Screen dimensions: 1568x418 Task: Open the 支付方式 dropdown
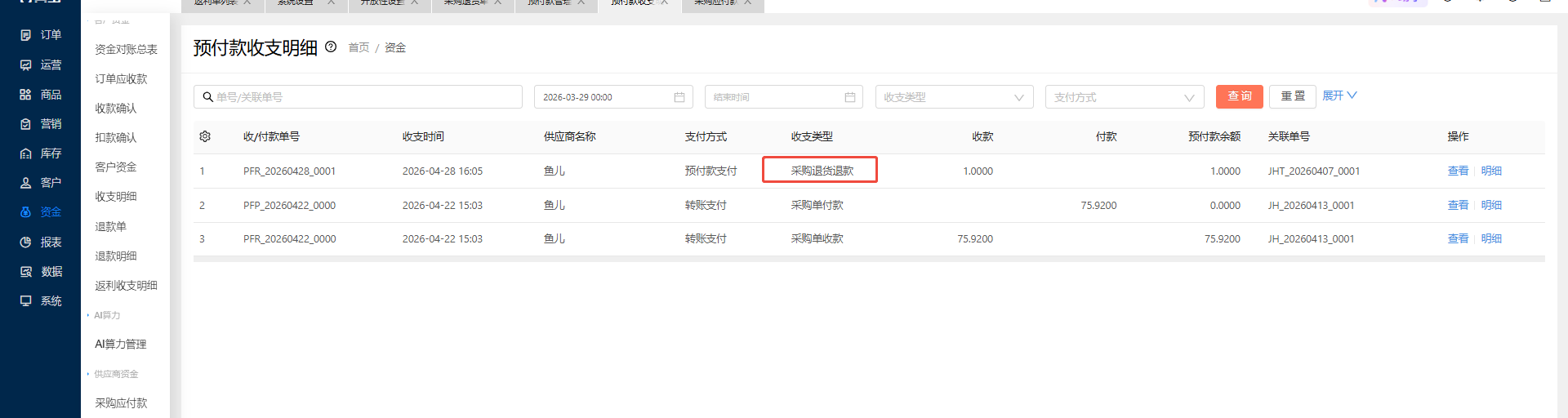click(x=1125, y=97)
